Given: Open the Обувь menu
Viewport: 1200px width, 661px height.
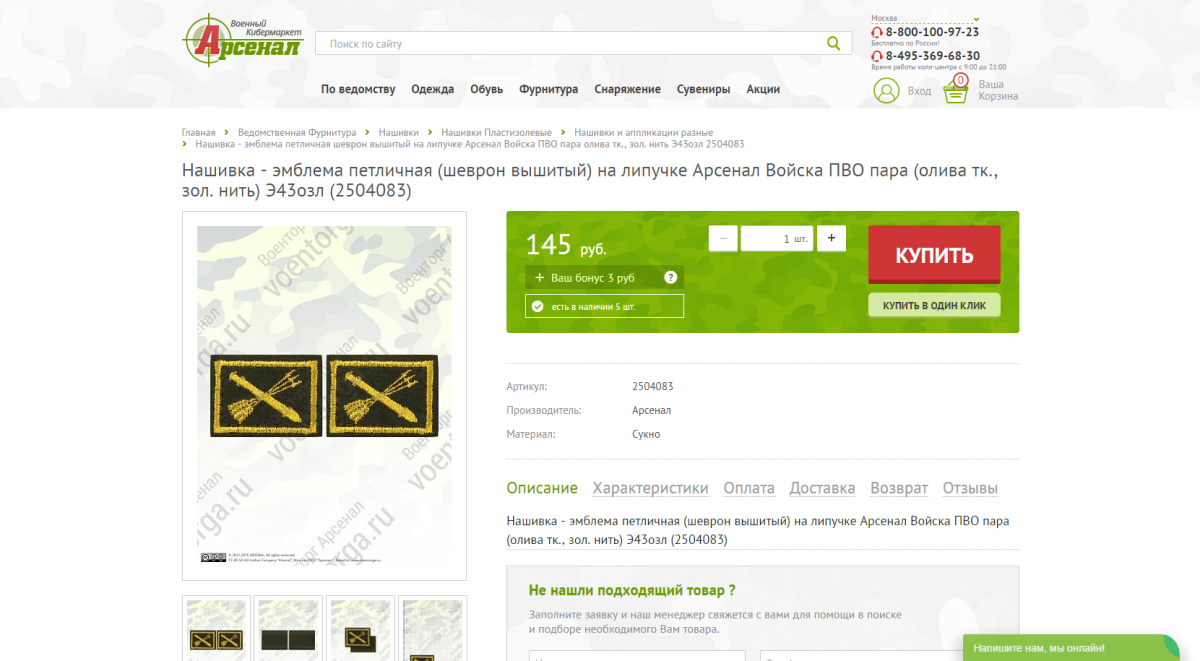Looking at the screenshot, I should tap(487, 89).
